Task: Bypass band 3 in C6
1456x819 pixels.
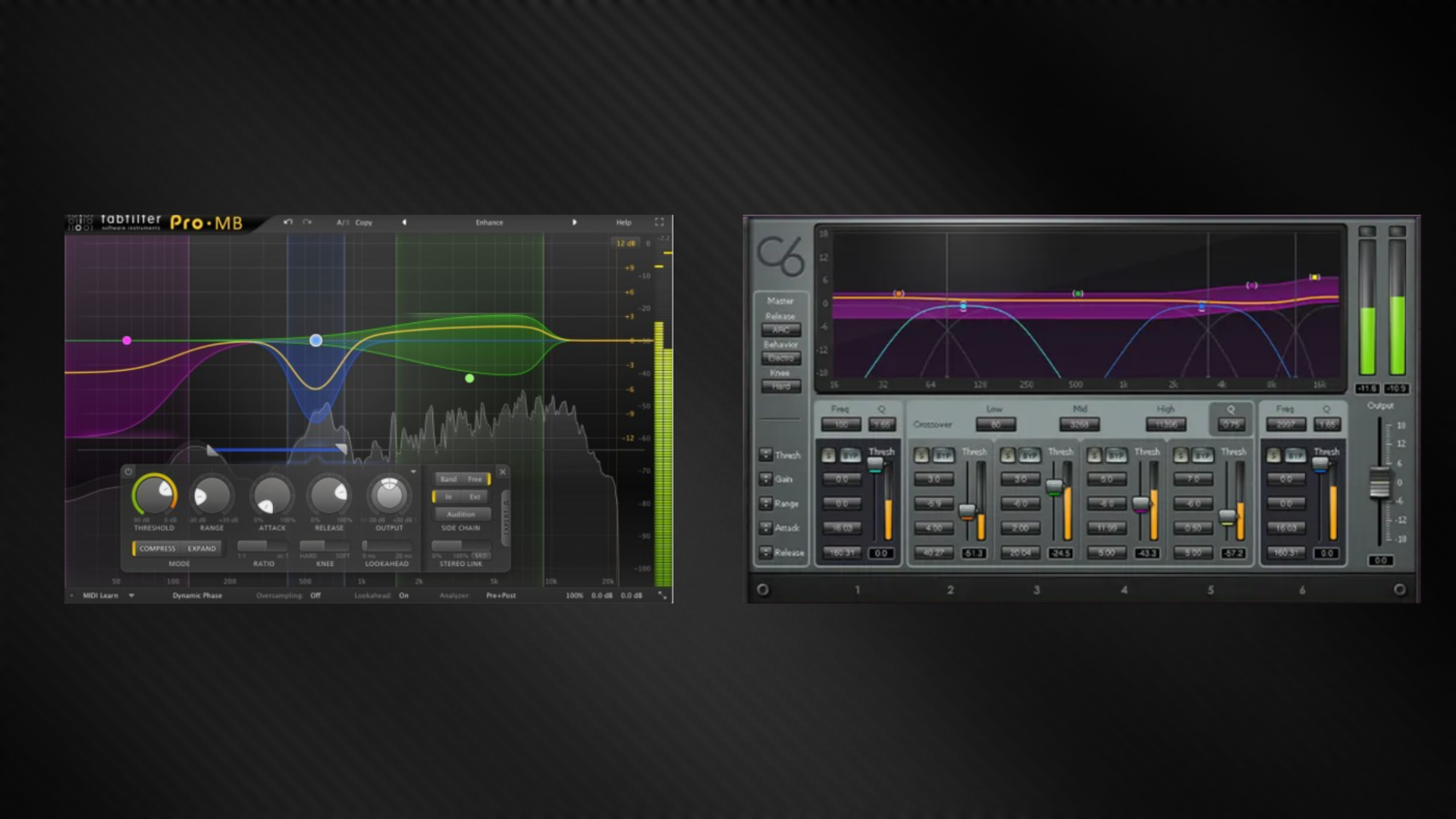Action: [x=1029, y=455]
